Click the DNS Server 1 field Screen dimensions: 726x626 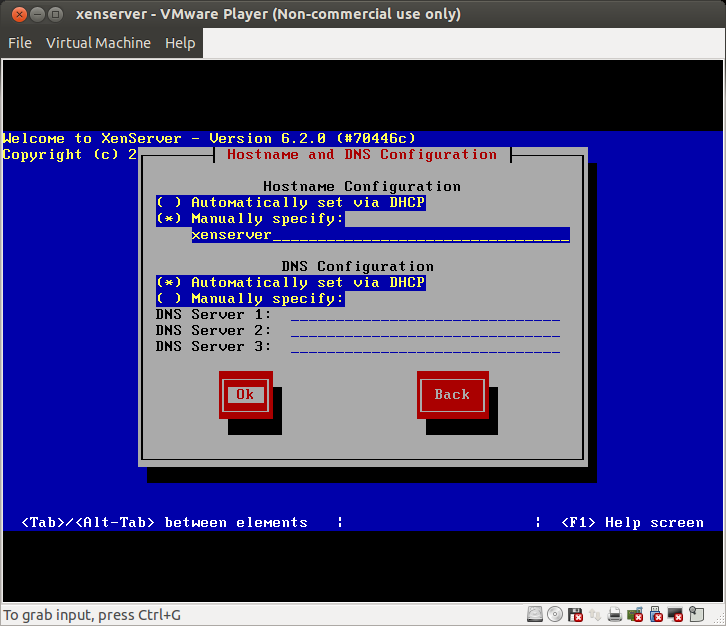pyautogui.click(x=426, y=315)
